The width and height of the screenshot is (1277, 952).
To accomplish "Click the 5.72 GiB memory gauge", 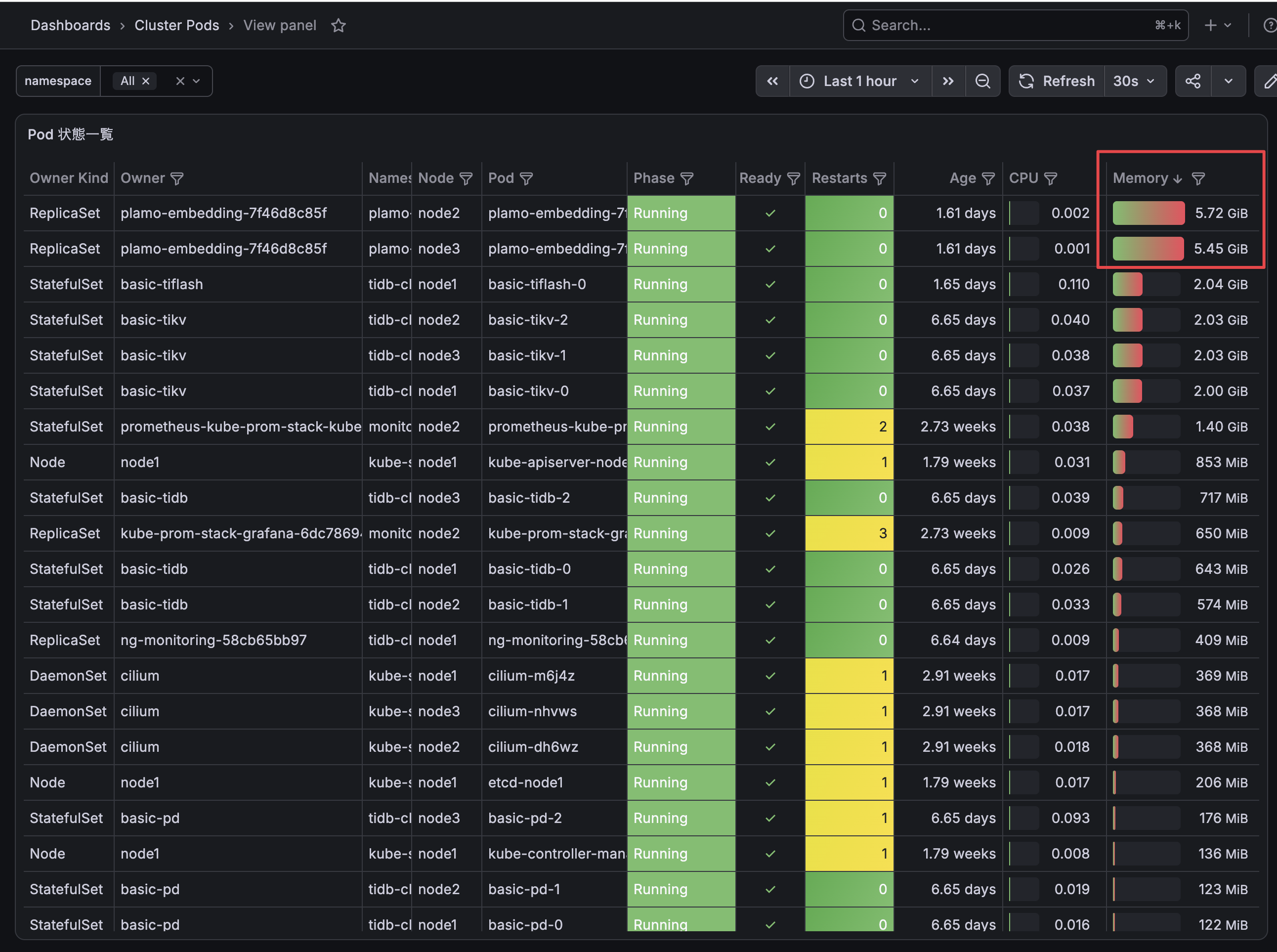I will point(1149,213).
